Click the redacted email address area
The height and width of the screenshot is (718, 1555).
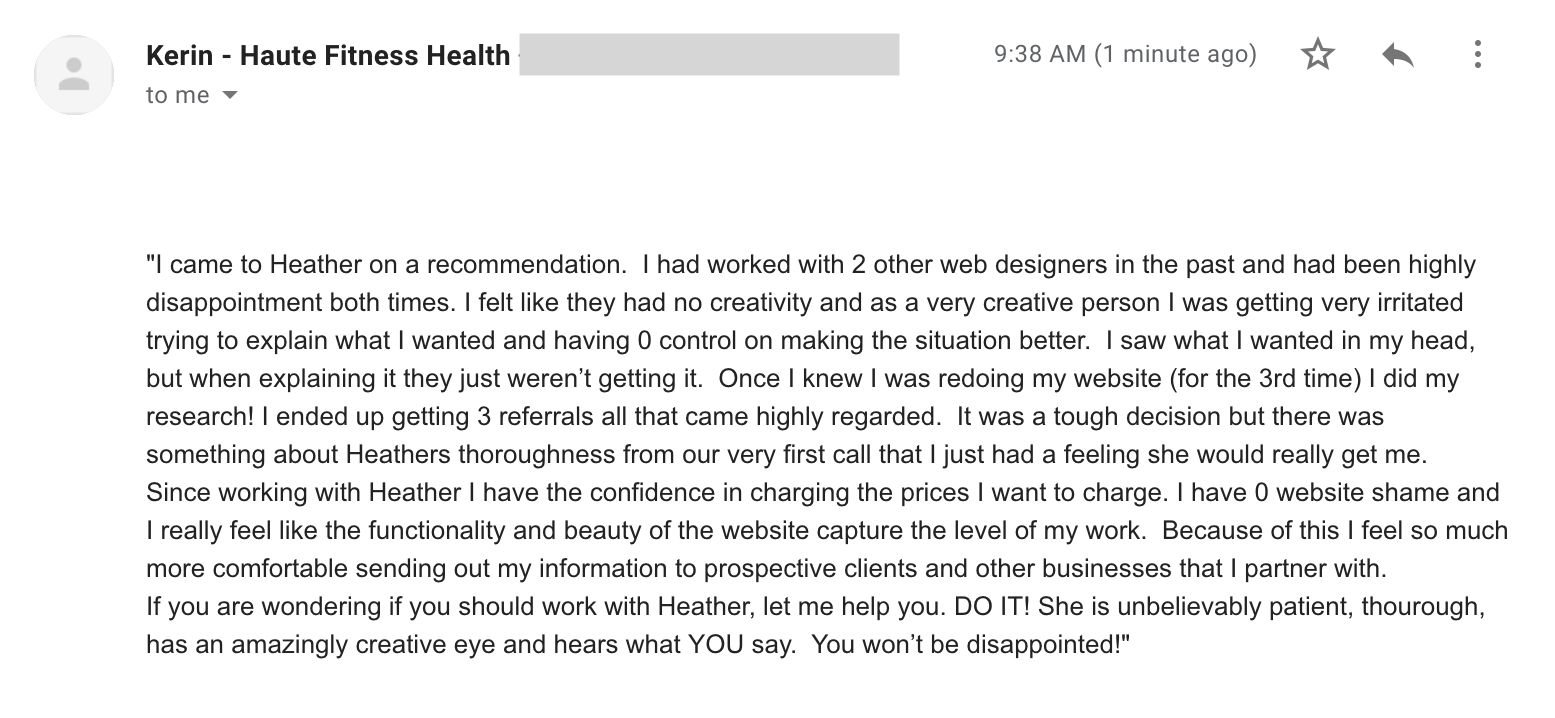click(x=712, y=55)
